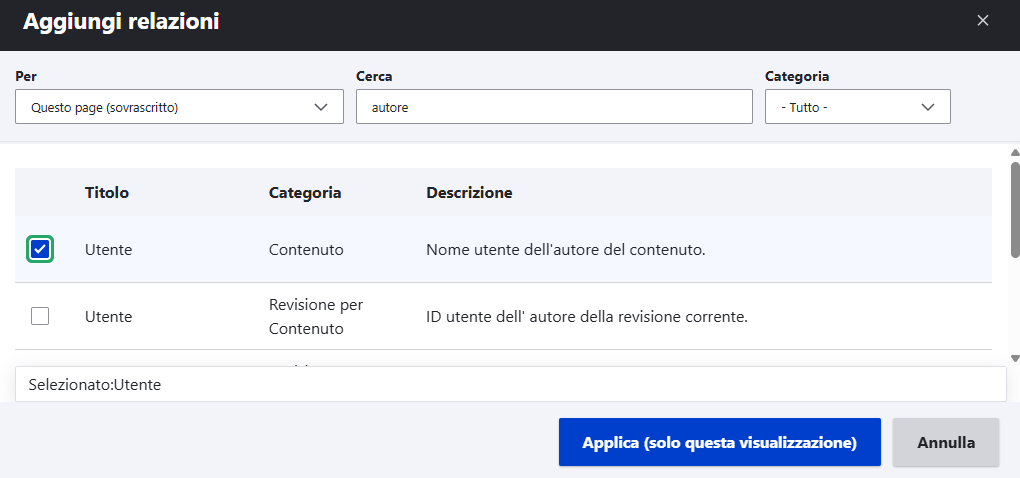Click the Titolo column header
This screenshot has width=1020, height=478.
pos(107,192)
